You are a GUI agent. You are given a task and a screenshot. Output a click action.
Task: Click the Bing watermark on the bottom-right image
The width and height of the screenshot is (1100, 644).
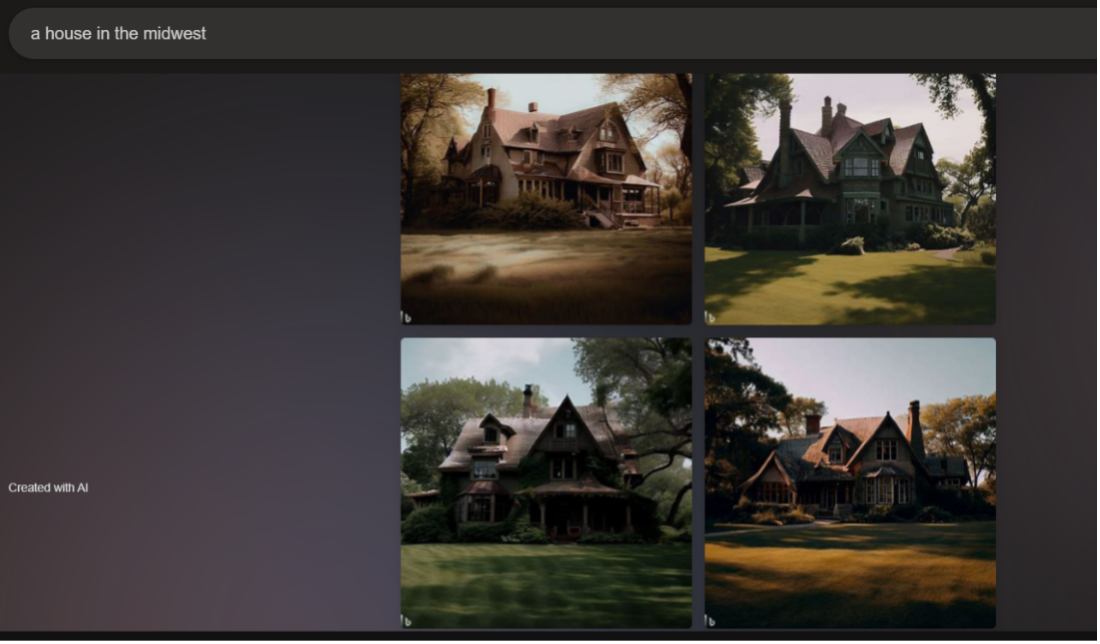click(x=711, y=621)
